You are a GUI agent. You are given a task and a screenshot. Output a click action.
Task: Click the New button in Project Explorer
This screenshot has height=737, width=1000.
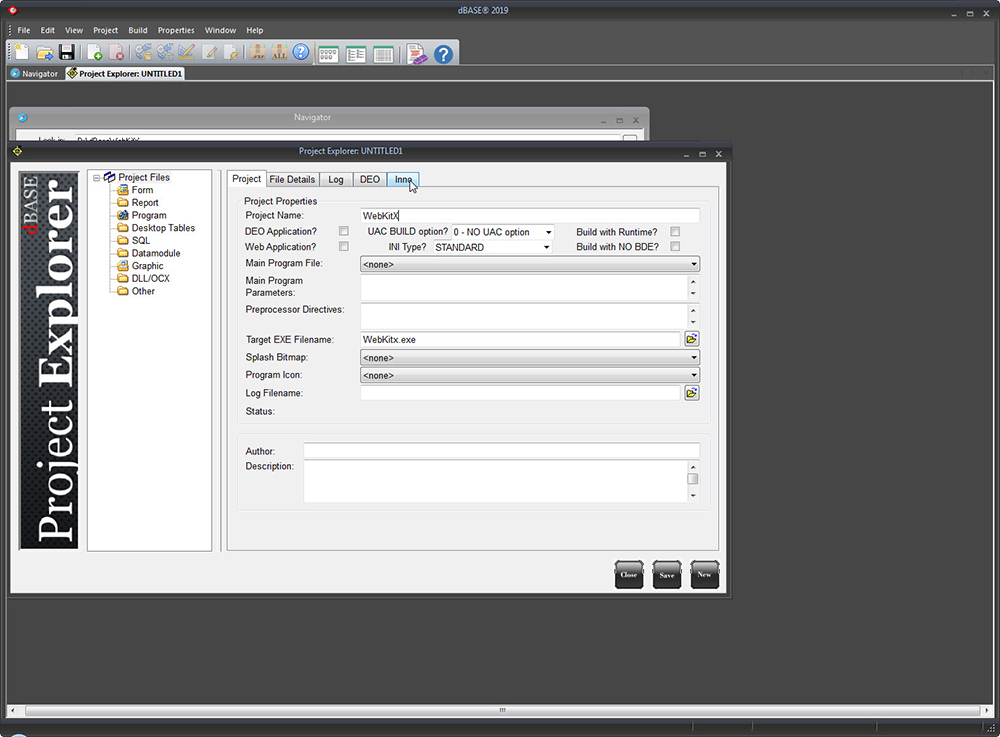(x=705, y=574)
